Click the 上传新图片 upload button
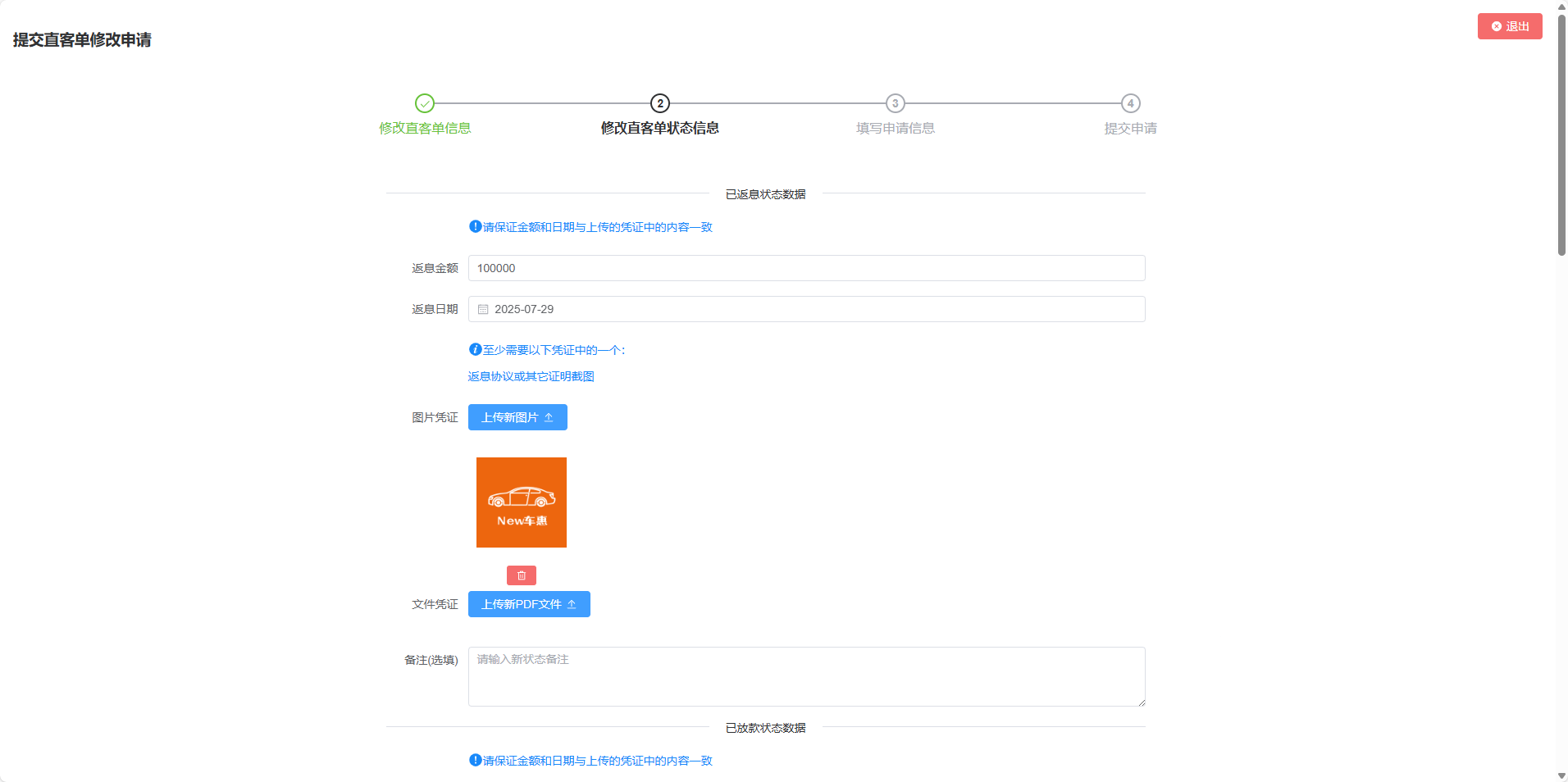The image size is (1568, 782). 517,417
